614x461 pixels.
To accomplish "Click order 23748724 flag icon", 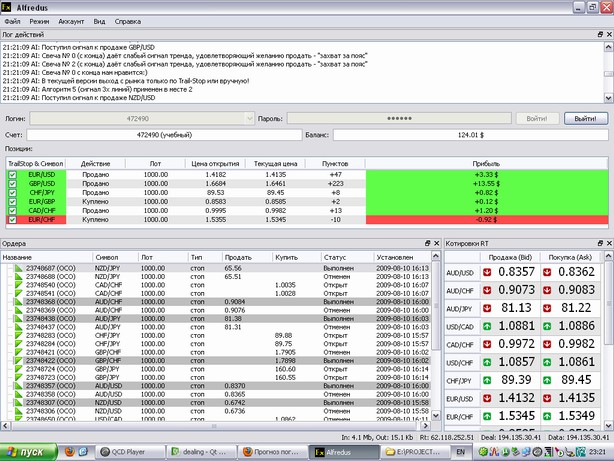I will 18,369.
